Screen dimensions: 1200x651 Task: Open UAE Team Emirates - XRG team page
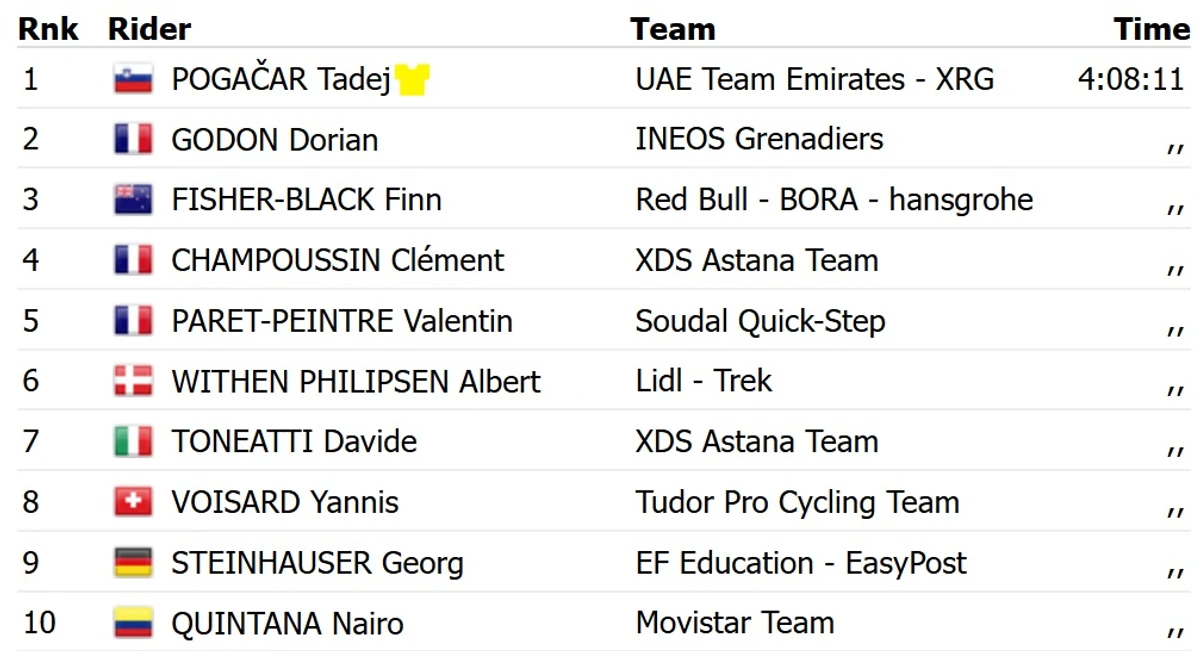tap(814, 79)
